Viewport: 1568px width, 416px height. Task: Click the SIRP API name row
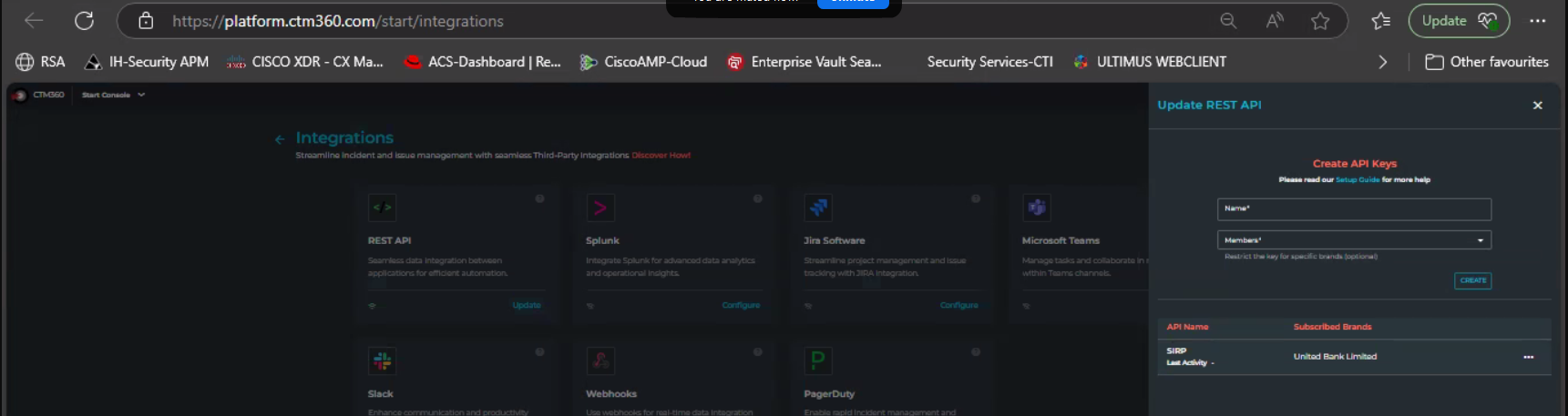coord(1354,357)
